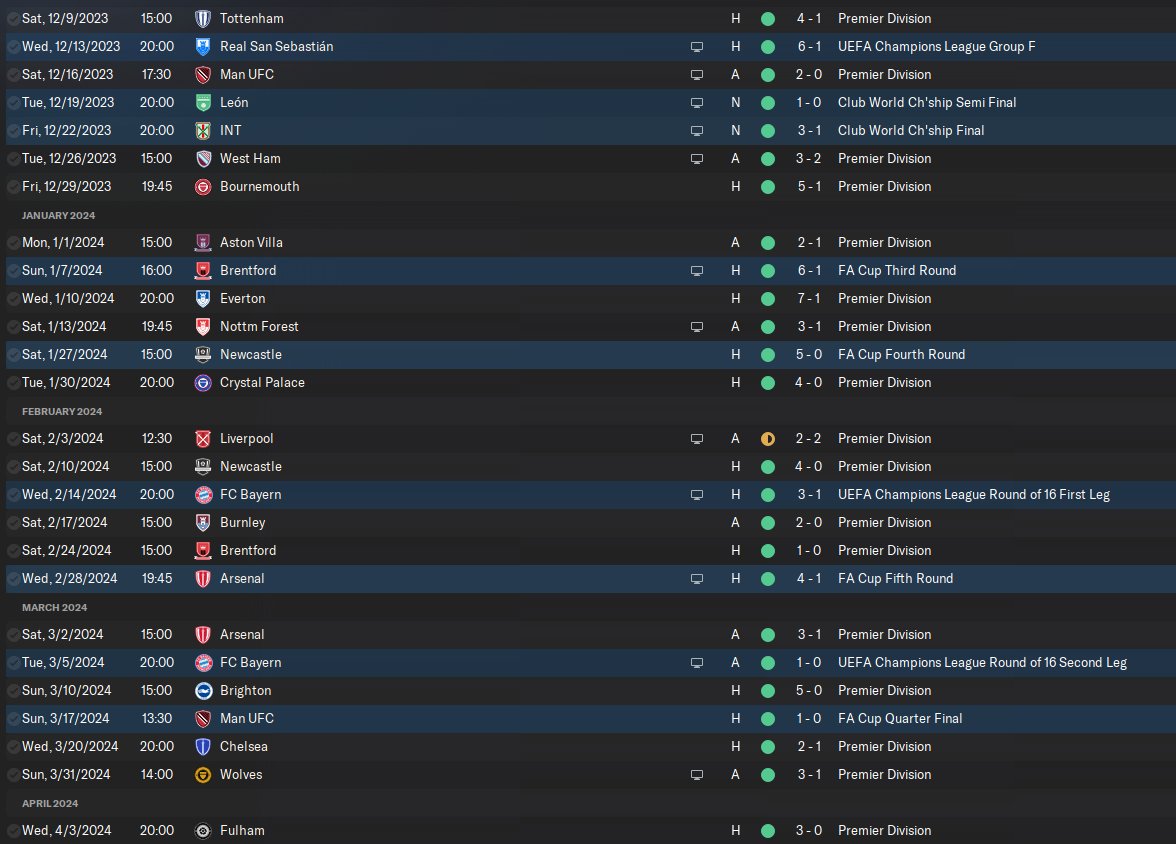Screen dimensions: 1176x844
Task: Click the FC Bayern badge on 2/14/2024
Action: coord(202,495)
